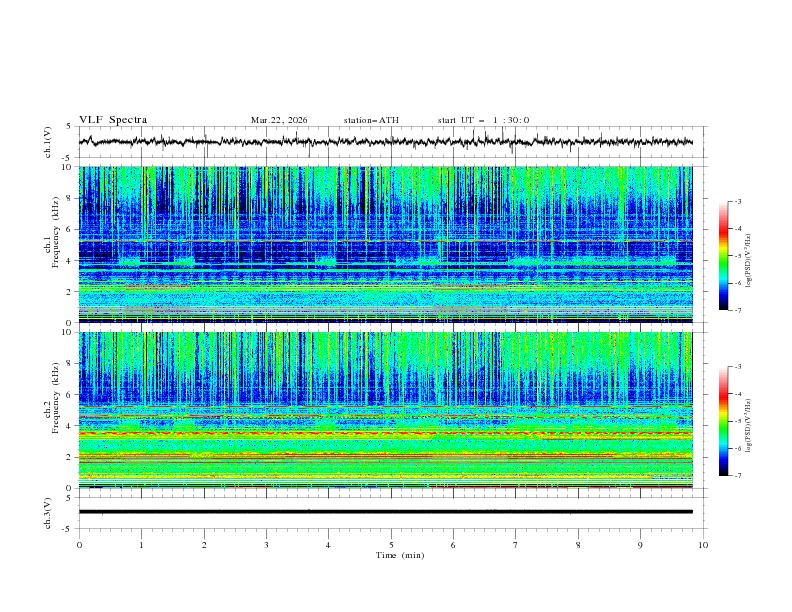Screen dimensions: 792x612
Task: Click time axis tick label "5"
Action: click(x=391, y=545)
